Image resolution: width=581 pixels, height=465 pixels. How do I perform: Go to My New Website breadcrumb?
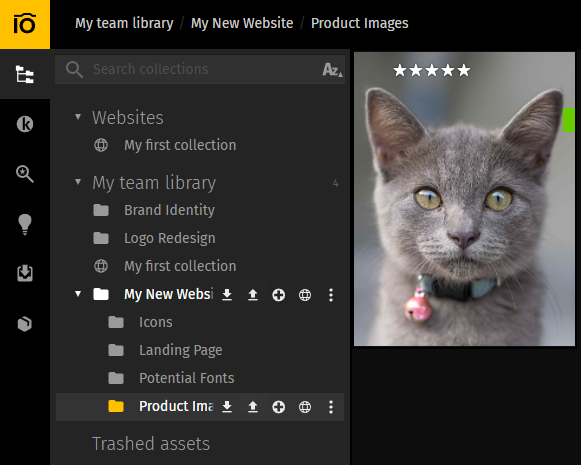pyautogui.click(x=242, y=23)
